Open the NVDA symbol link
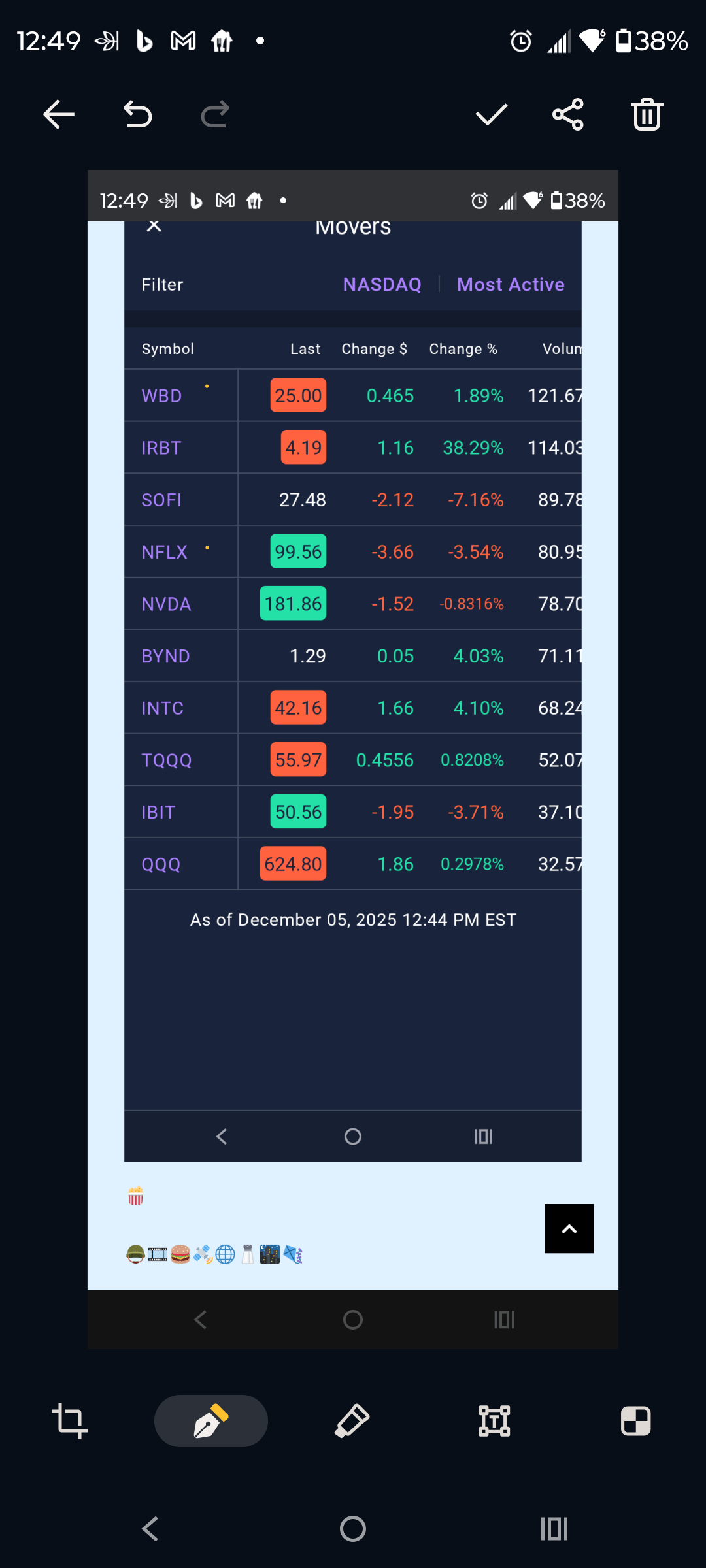The image size is (706, 1568). coord(166,604)
